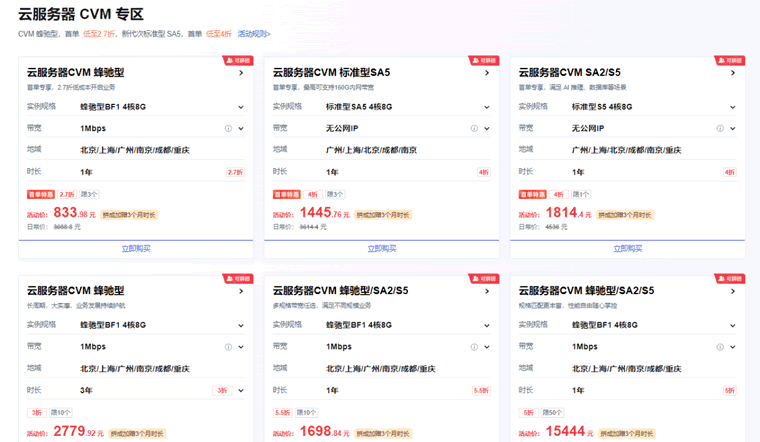Image resolution: width=760 pixels, height=442 pixels.
Task: Click the 可拼团 badge on the 1814.4 元 card
Action: point(730,61)
